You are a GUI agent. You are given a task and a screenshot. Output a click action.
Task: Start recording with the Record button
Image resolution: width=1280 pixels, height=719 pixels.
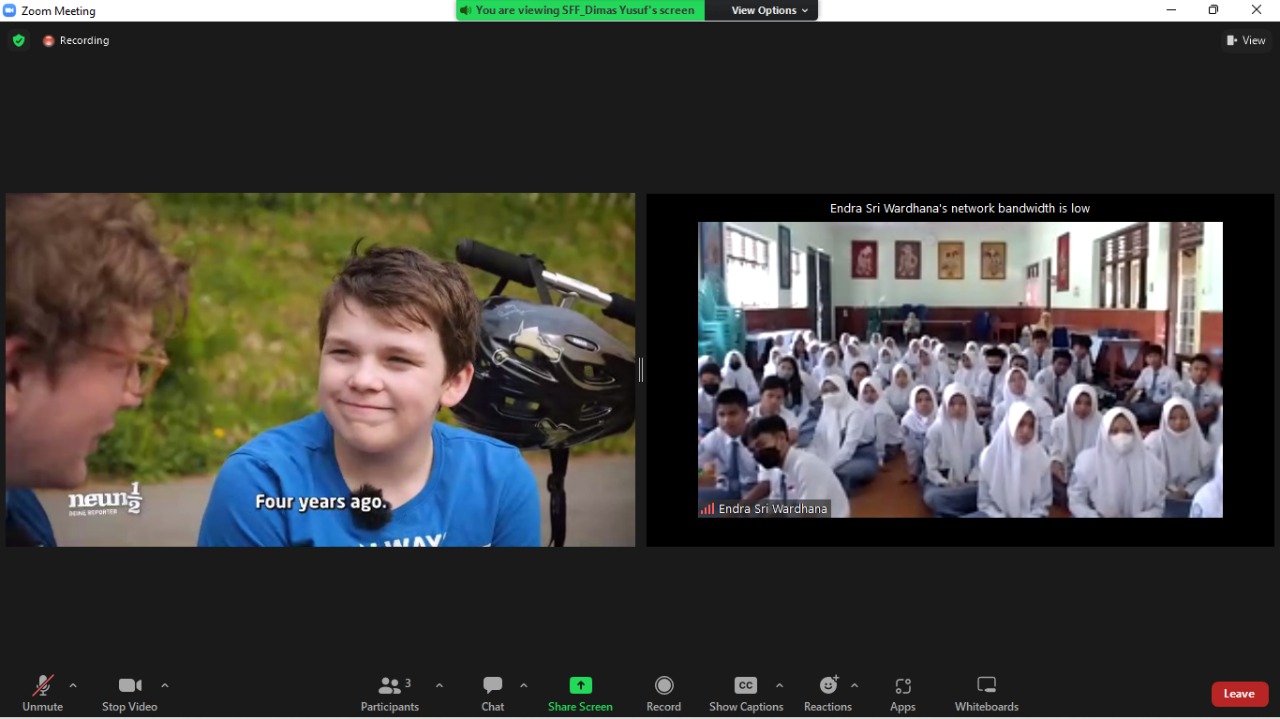pyautogui.click(x=664, y=693)
